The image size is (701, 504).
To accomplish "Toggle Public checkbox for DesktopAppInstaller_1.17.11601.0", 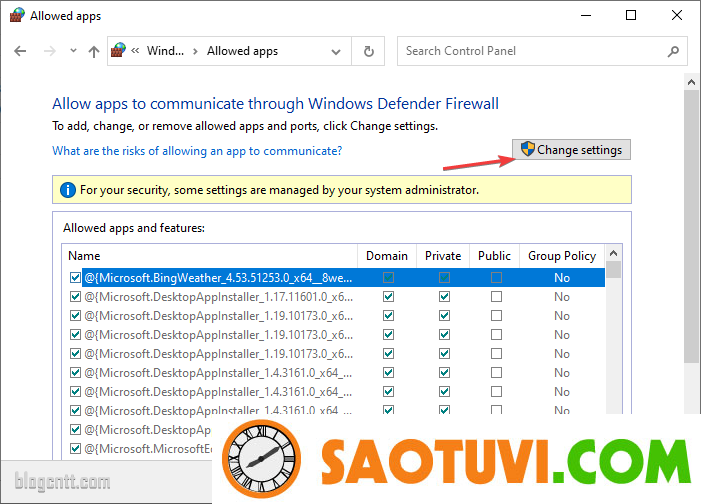I will pyautogui.click(x=496, y=296).
